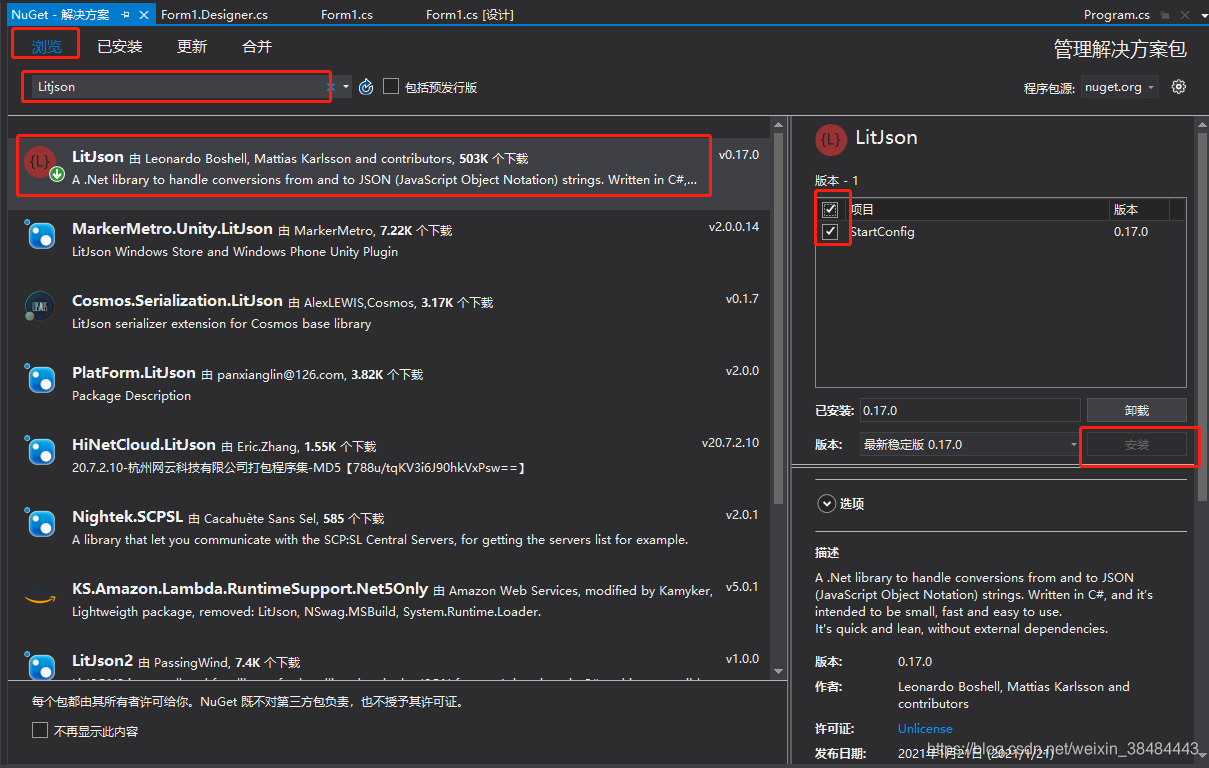Viewport: 1209px width, 768px height.
Task: Click the StartConfig project name in table
Action: tap(882, 232)
